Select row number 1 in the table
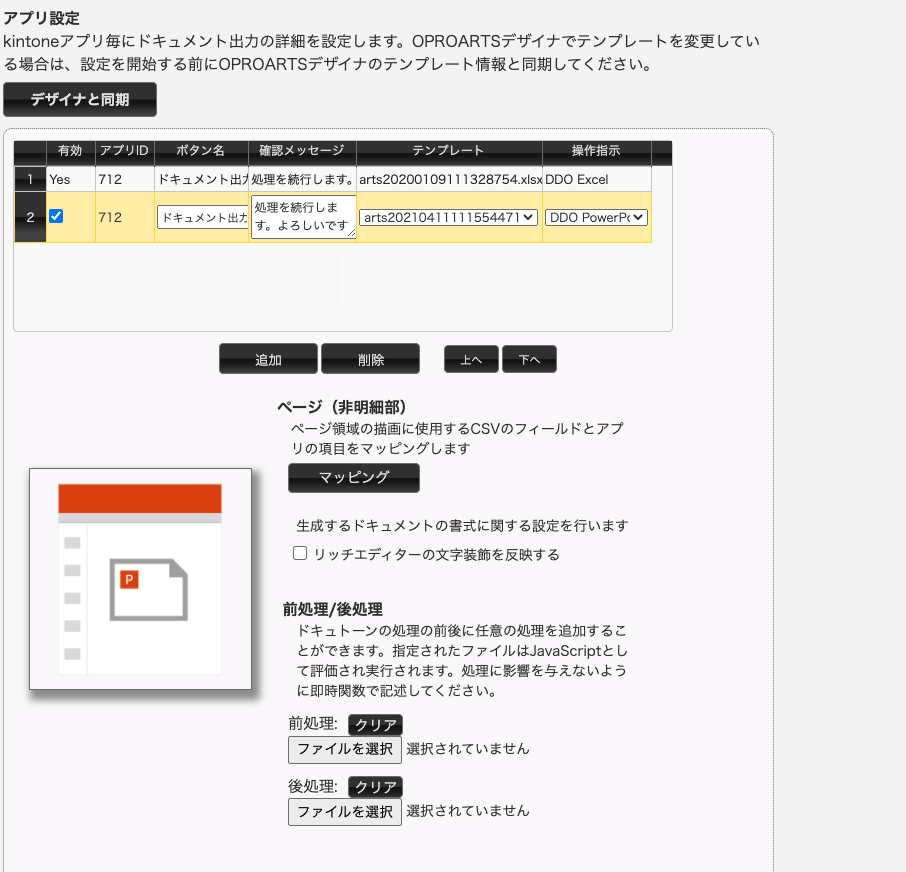The width and height of the screenshot is (906, 872). [x=30, y=179]
